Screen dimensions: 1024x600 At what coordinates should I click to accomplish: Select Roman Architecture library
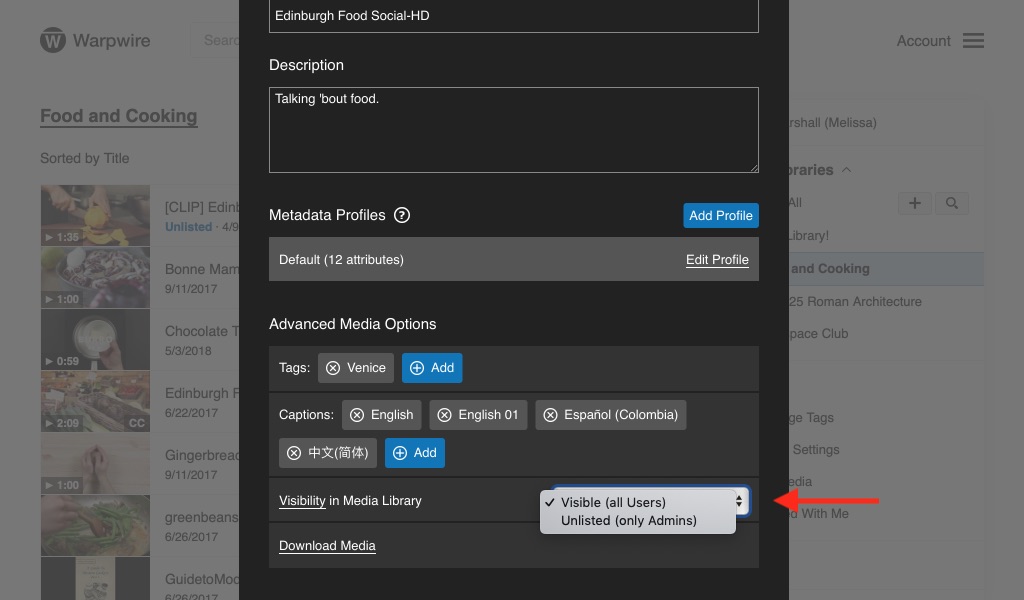(x=855, y=302)
